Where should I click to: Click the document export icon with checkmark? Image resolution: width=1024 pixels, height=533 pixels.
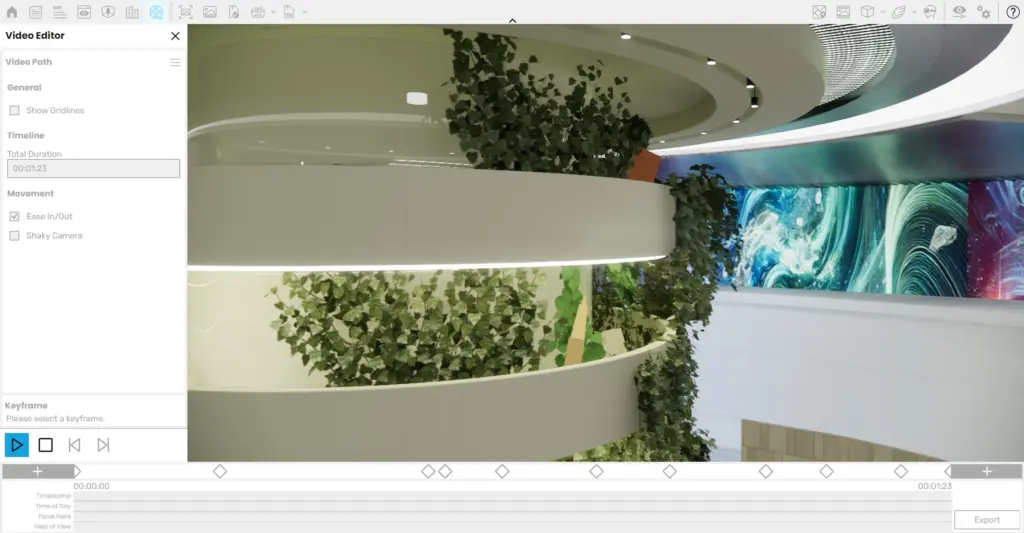click(x=234, y=12)
